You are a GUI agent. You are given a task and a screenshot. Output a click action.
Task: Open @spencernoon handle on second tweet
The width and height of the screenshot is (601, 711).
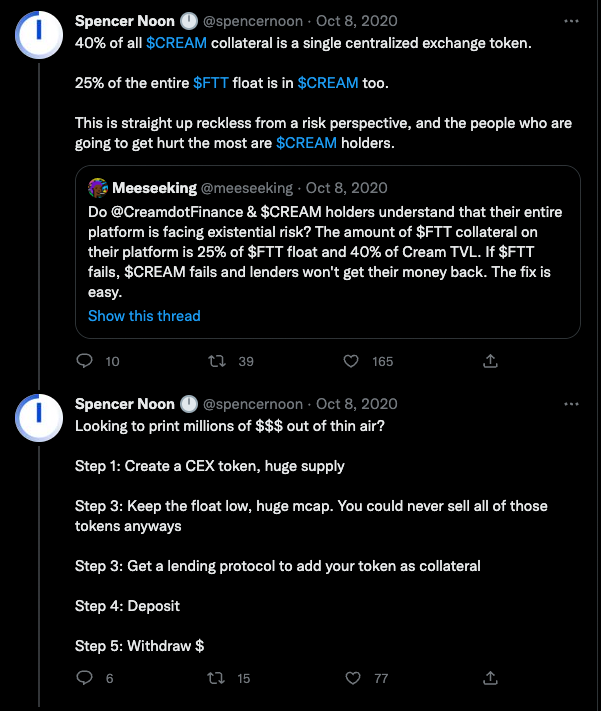pos(253,404)
